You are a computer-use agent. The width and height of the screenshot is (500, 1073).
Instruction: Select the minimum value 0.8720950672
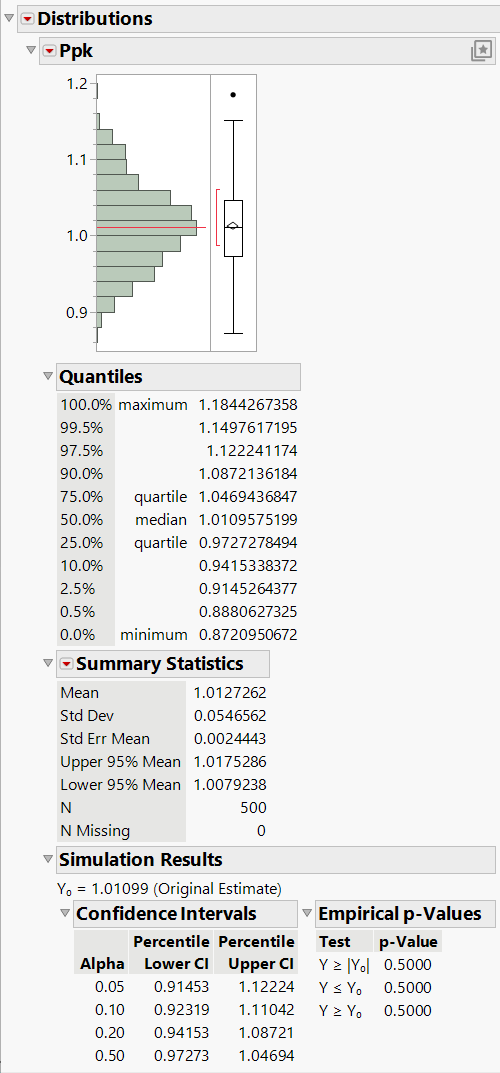coord(248,635)
